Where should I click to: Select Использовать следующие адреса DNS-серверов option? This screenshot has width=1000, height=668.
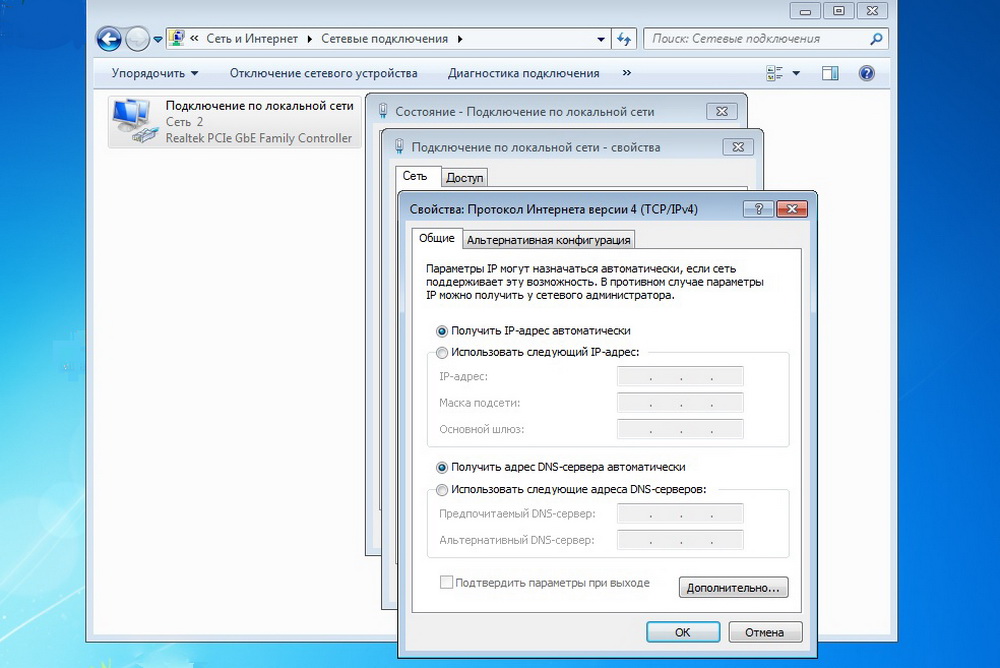(441, 490)
